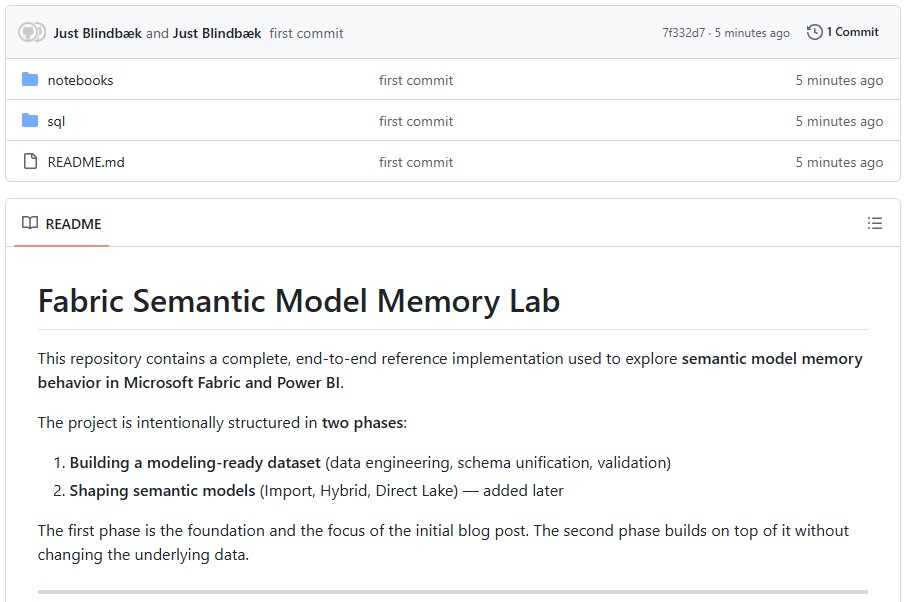Screen dimensions: 912x602
Task: Click the folder icon next to sql
Action: [30, 121]
